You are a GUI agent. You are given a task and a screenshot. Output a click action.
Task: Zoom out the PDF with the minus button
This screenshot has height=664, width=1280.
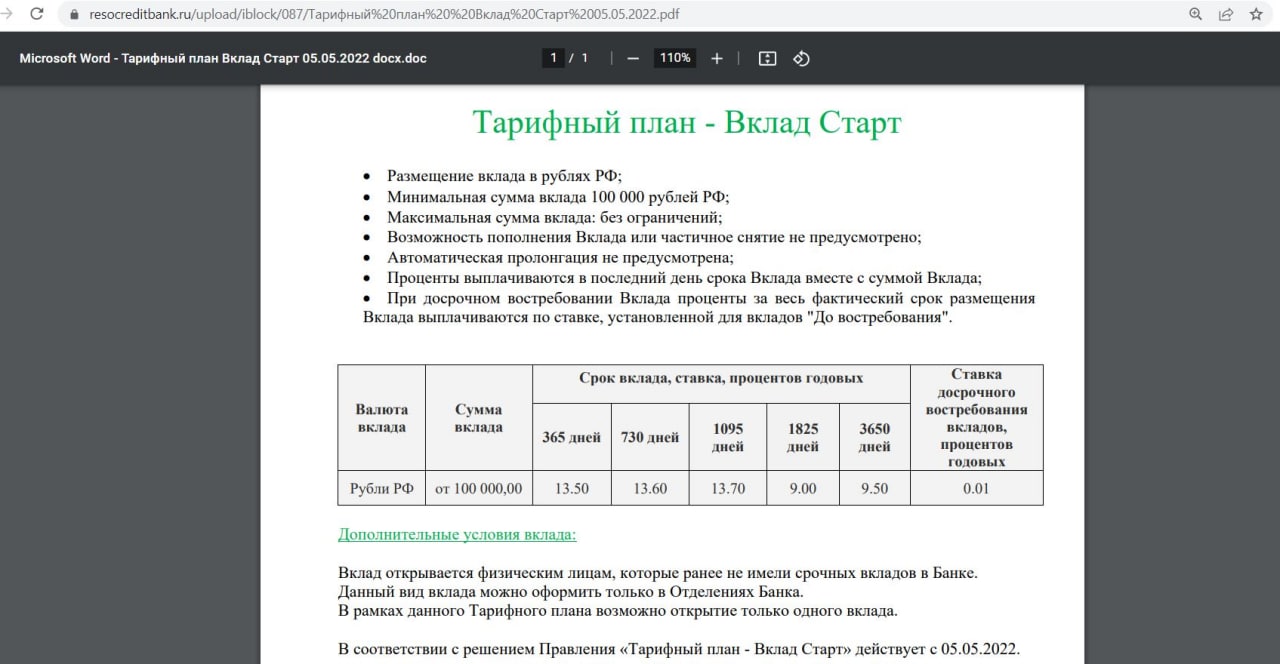[632, 59]
